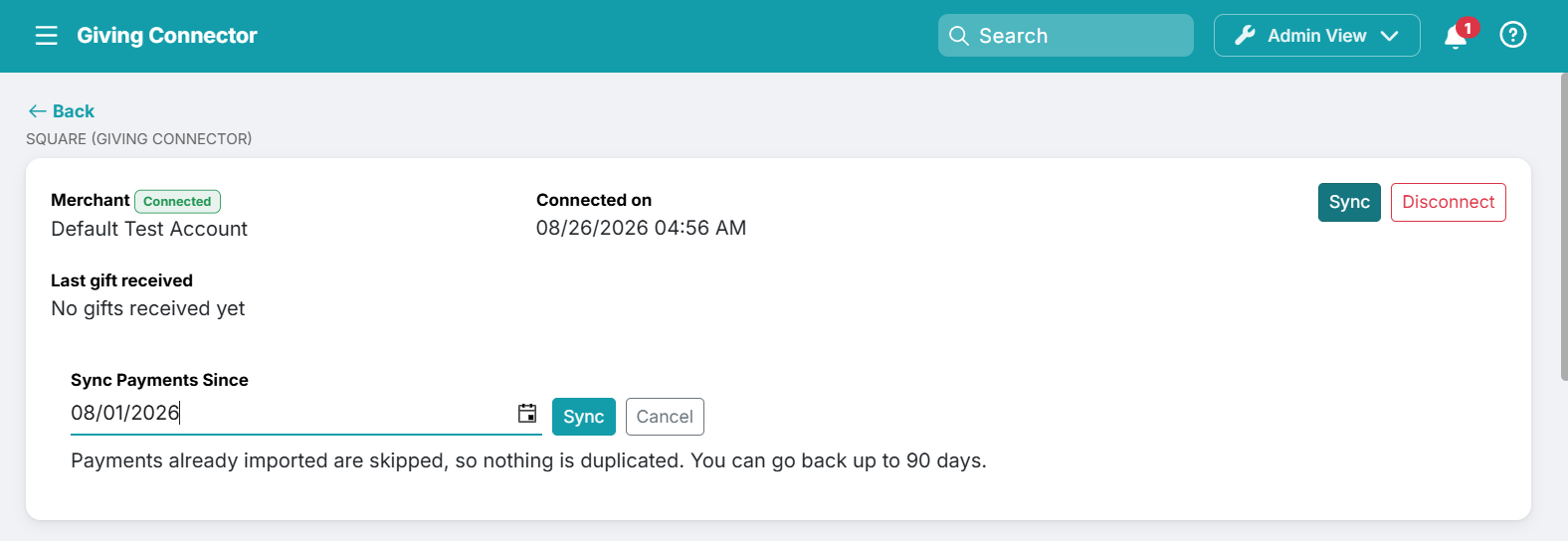
Task: Click the magnifying glass search icon
Action: tap(959, 36)
